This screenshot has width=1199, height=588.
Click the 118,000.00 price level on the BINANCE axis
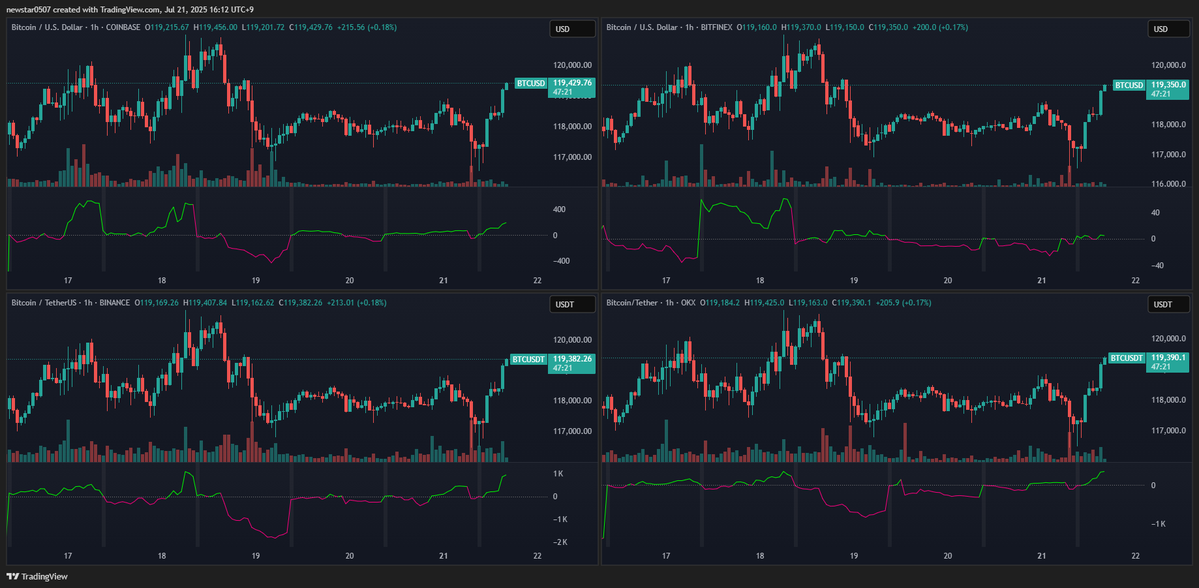[x=572, y=400]
